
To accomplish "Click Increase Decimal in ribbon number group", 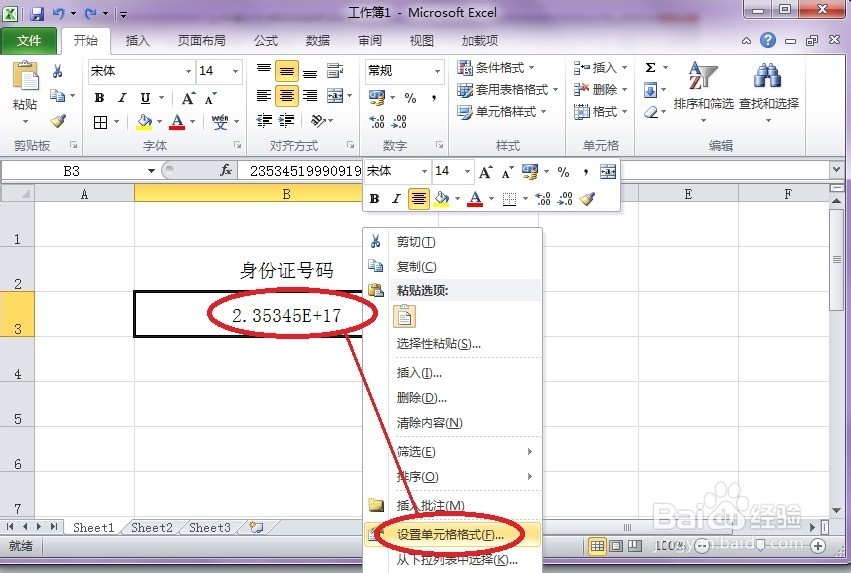I will click(377, 121).
